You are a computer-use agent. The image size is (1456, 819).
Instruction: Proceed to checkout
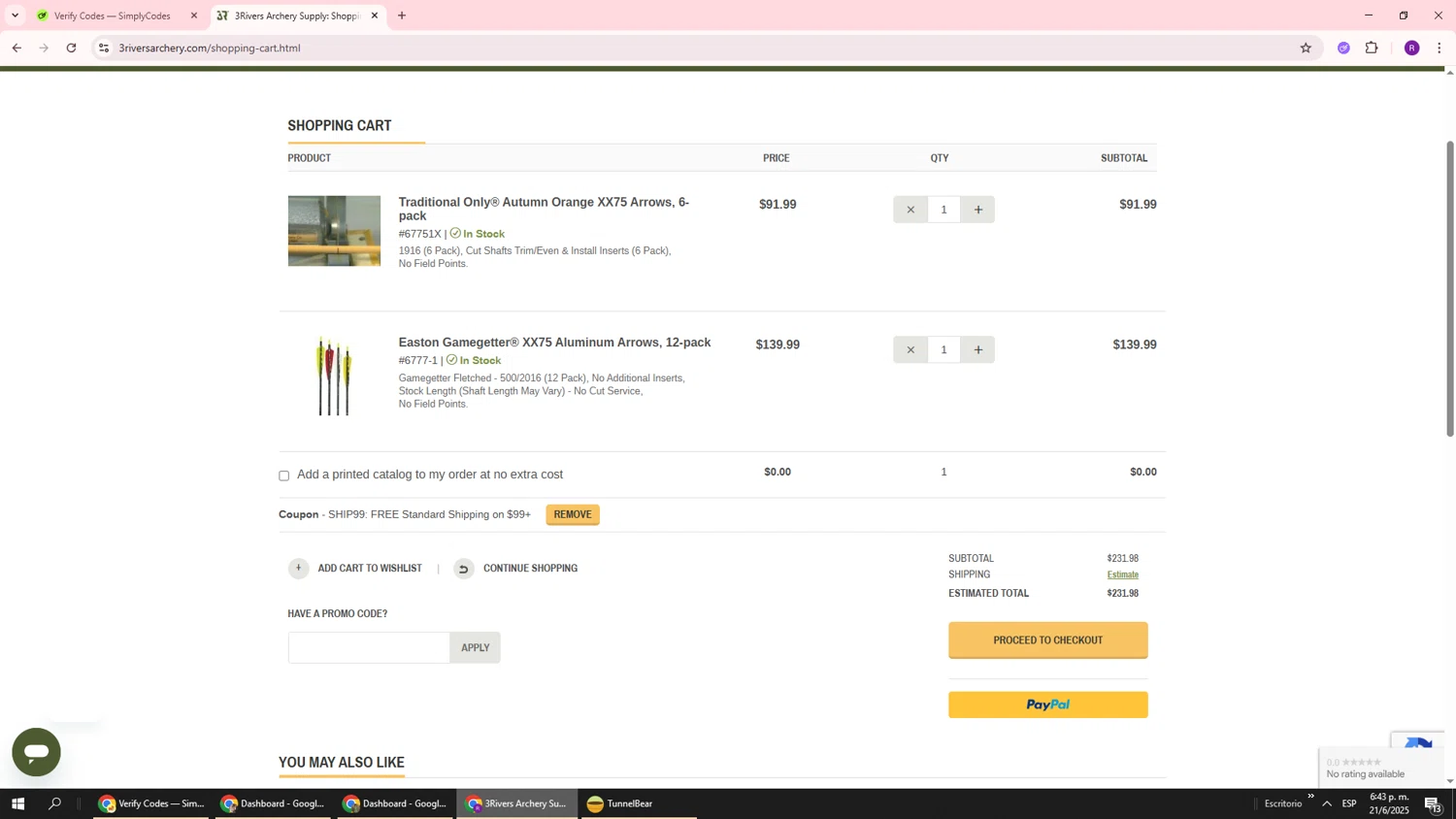pos(1048,640)
